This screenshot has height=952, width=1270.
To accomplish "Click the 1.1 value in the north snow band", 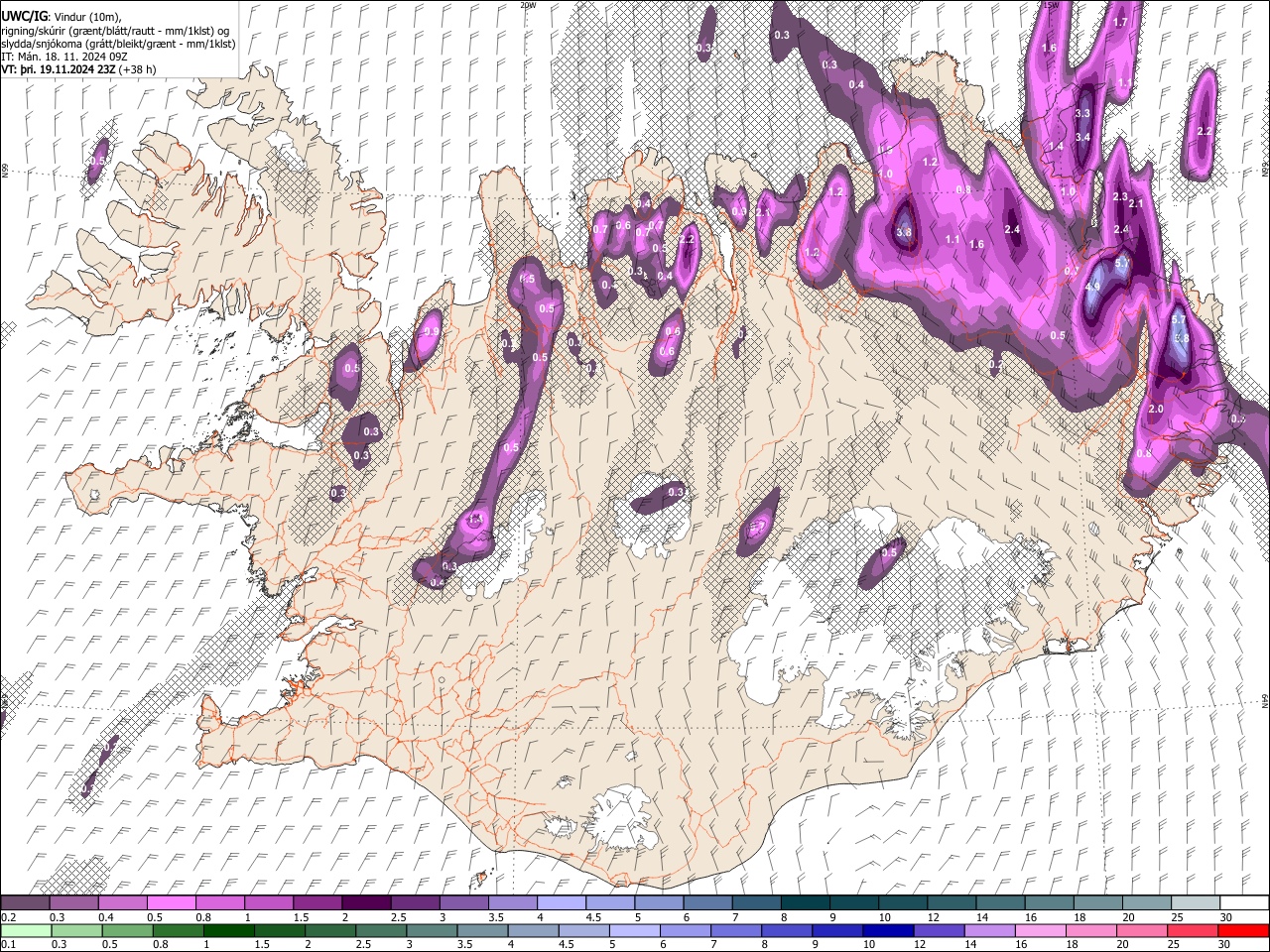I will (952, 239).
